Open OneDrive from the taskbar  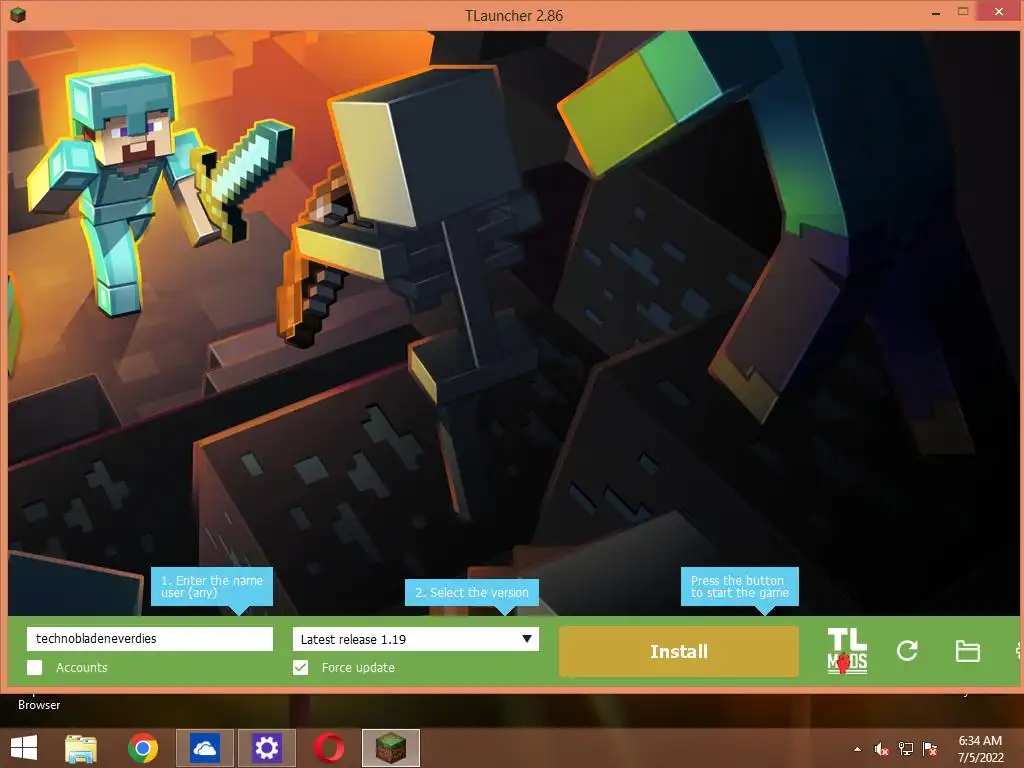204,748
